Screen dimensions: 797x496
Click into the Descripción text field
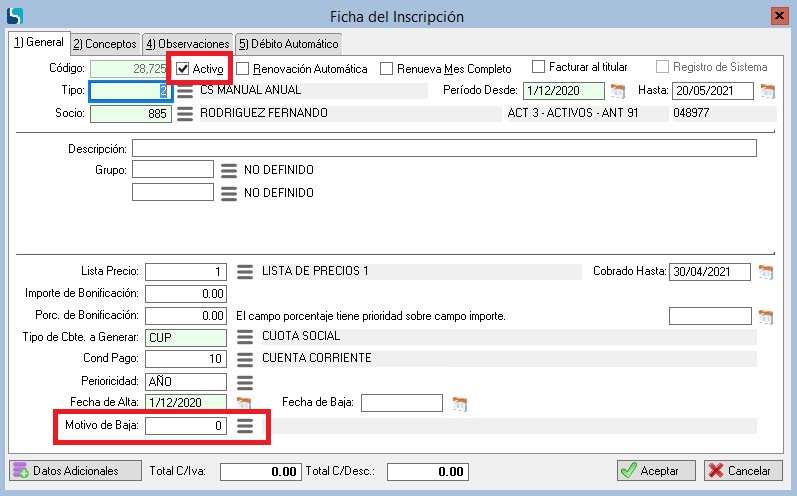443,149
